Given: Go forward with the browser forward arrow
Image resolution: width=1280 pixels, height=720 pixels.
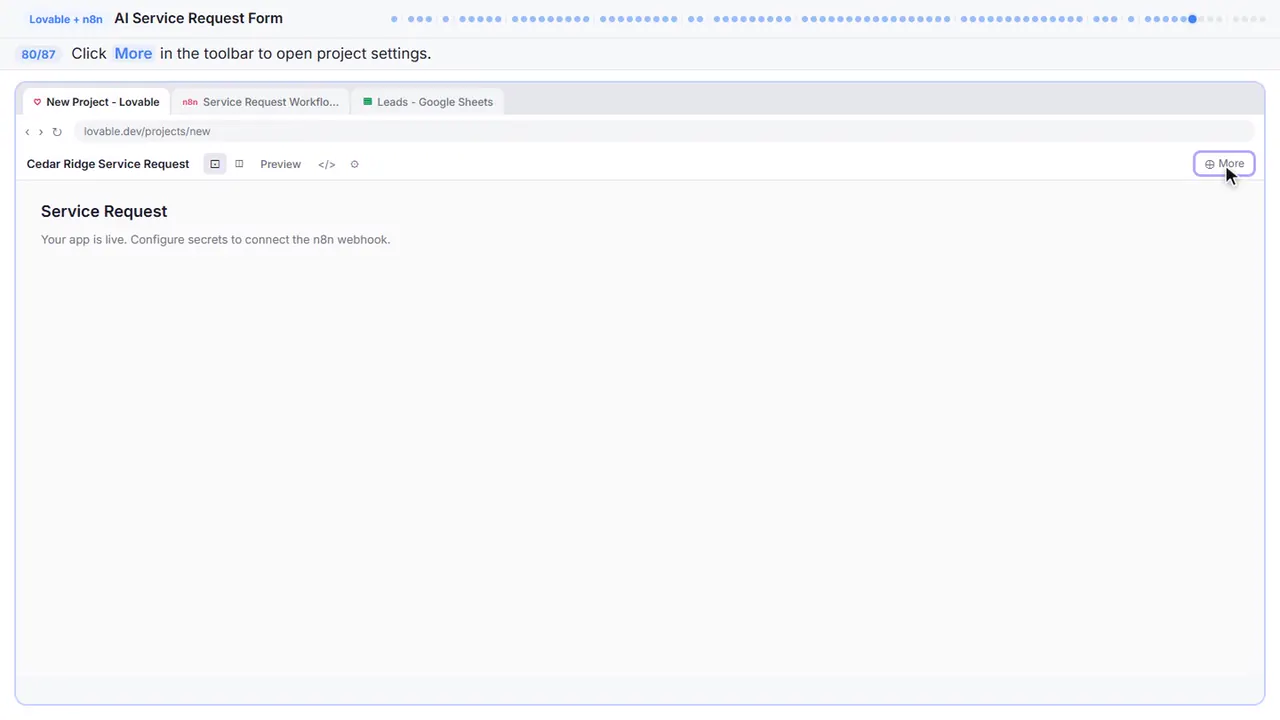Looking at the screenshot, I should pyautogui.click(x=41, y=132).
